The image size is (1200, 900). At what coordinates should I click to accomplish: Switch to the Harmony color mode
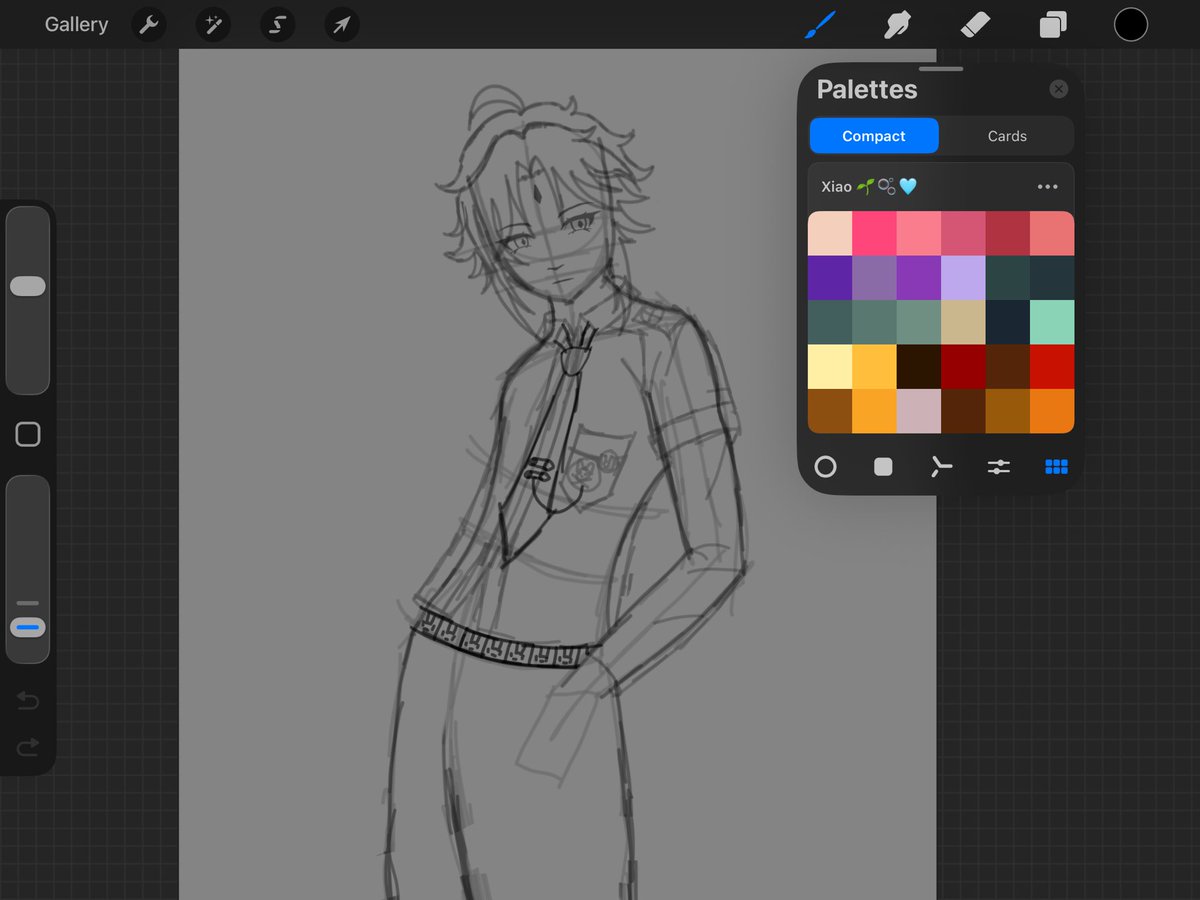[941, 466]
